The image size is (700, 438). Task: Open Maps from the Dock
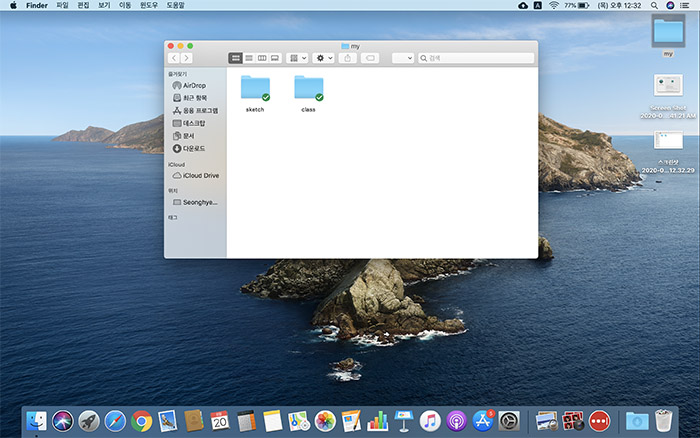[x=299, y=421]
